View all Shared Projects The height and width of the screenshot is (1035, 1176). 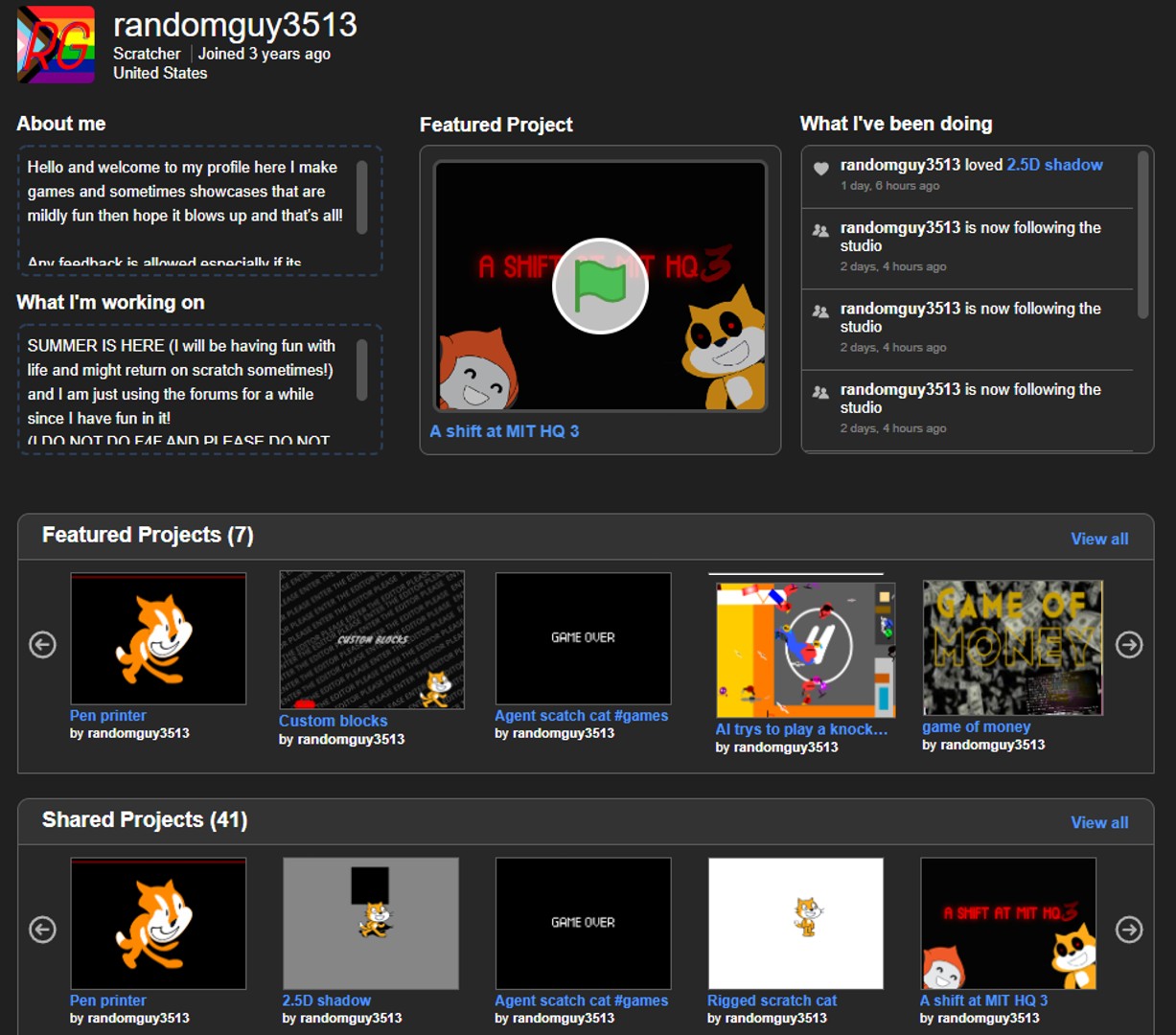[x=1098, y=822]
